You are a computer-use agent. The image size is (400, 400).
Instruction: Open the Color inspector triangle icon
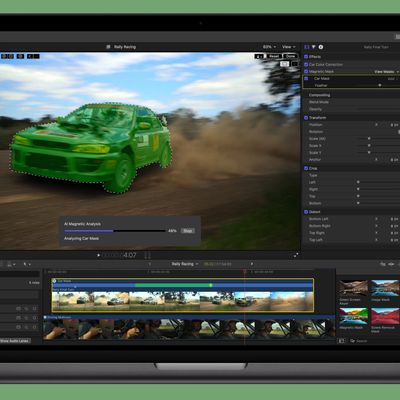[x=314, y=47]
